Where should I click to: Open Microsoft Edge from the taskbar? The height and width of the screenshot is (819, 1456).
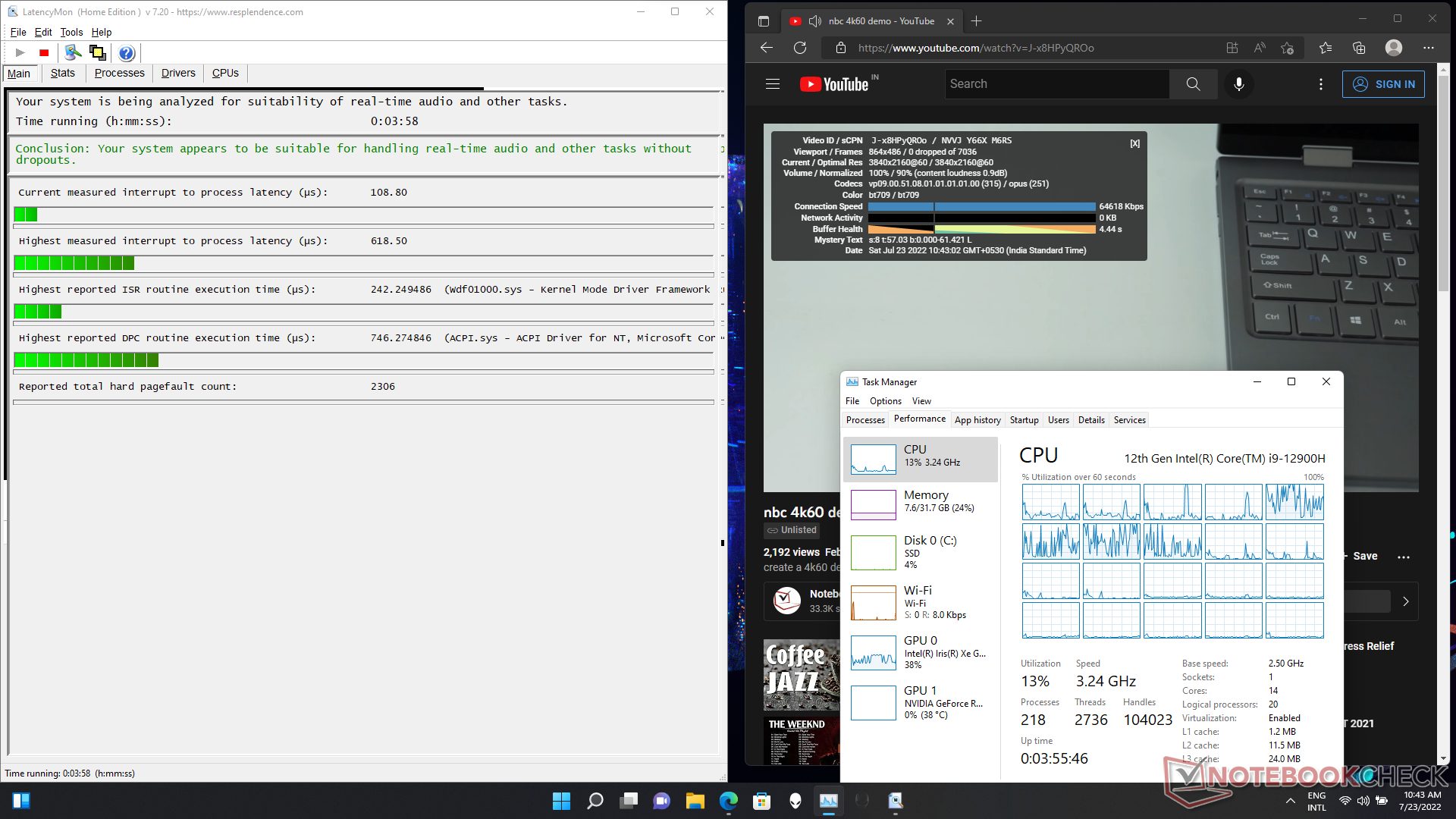(x=728, y=801)
